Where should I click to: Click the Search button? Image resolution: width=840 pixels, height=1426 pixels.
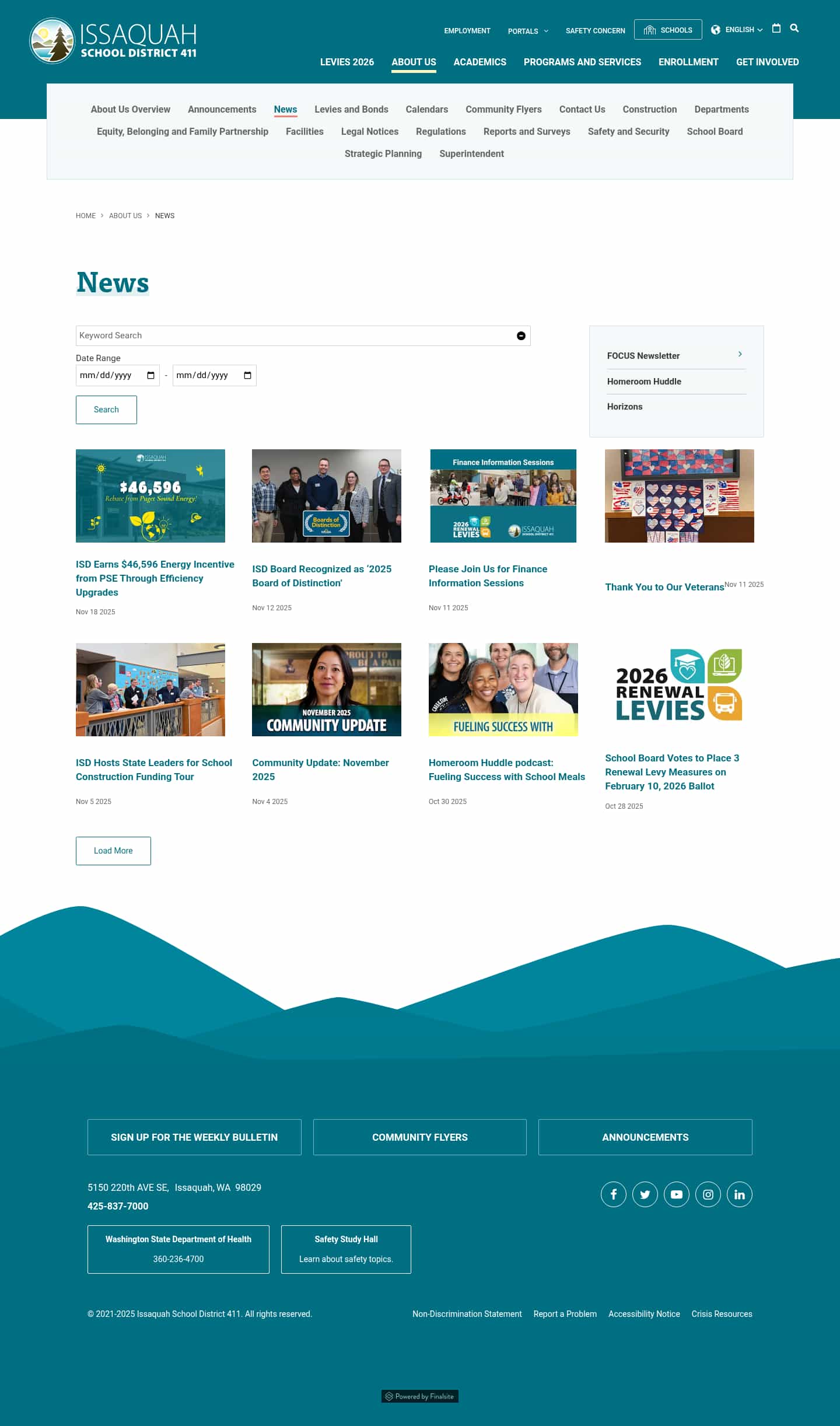click(106, 410)
